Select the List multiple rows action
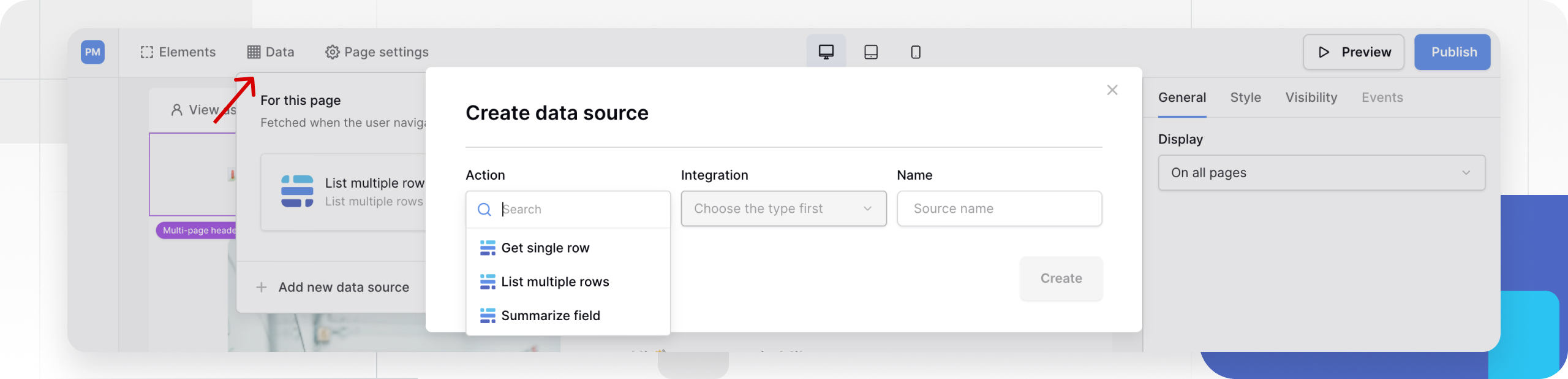The image size is (1568, 379). point(568,281)
